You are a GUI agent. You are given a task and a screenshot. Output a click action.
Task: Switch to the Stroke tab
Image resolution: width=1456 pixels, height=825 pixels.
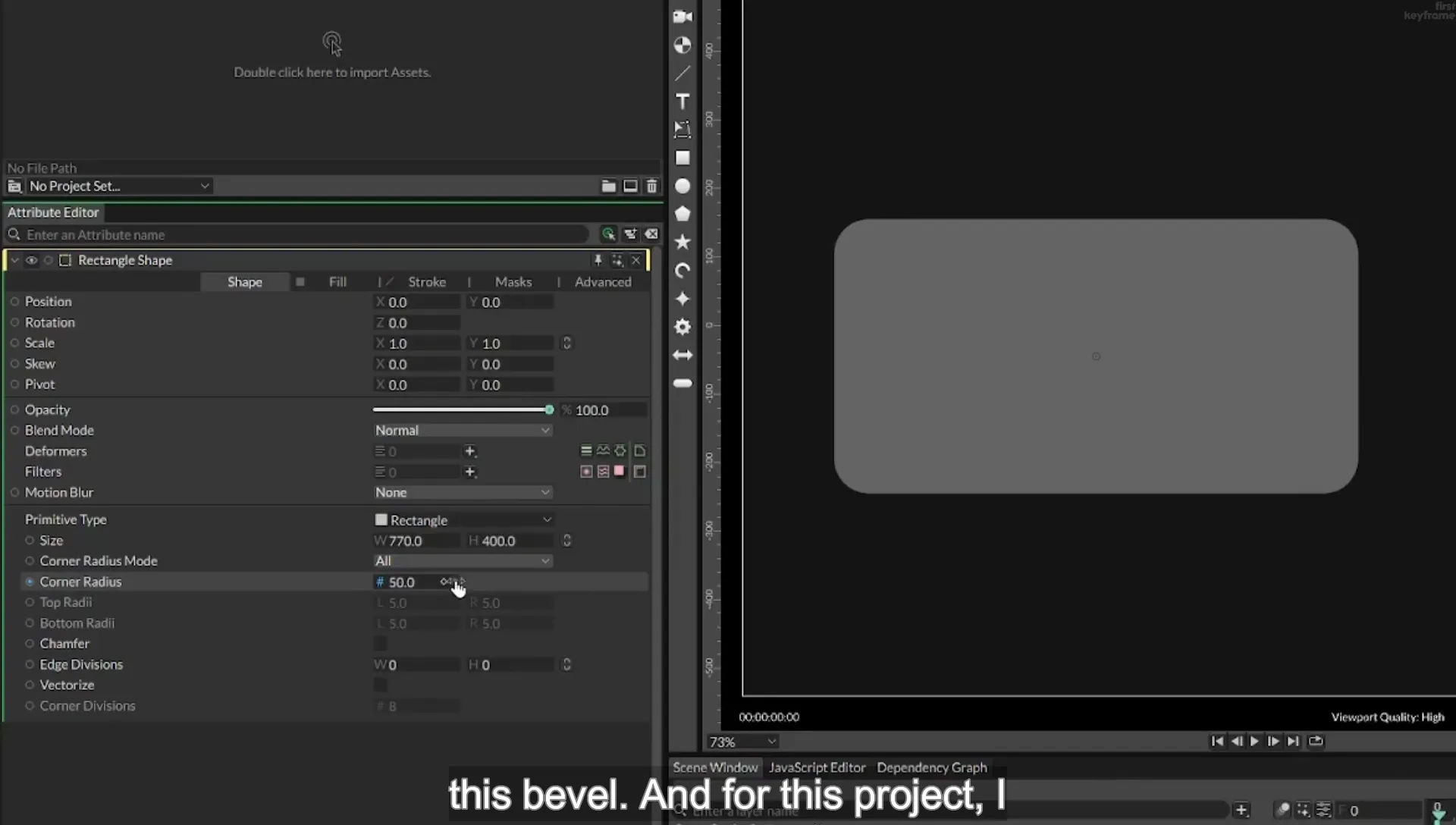pos(427,282)
